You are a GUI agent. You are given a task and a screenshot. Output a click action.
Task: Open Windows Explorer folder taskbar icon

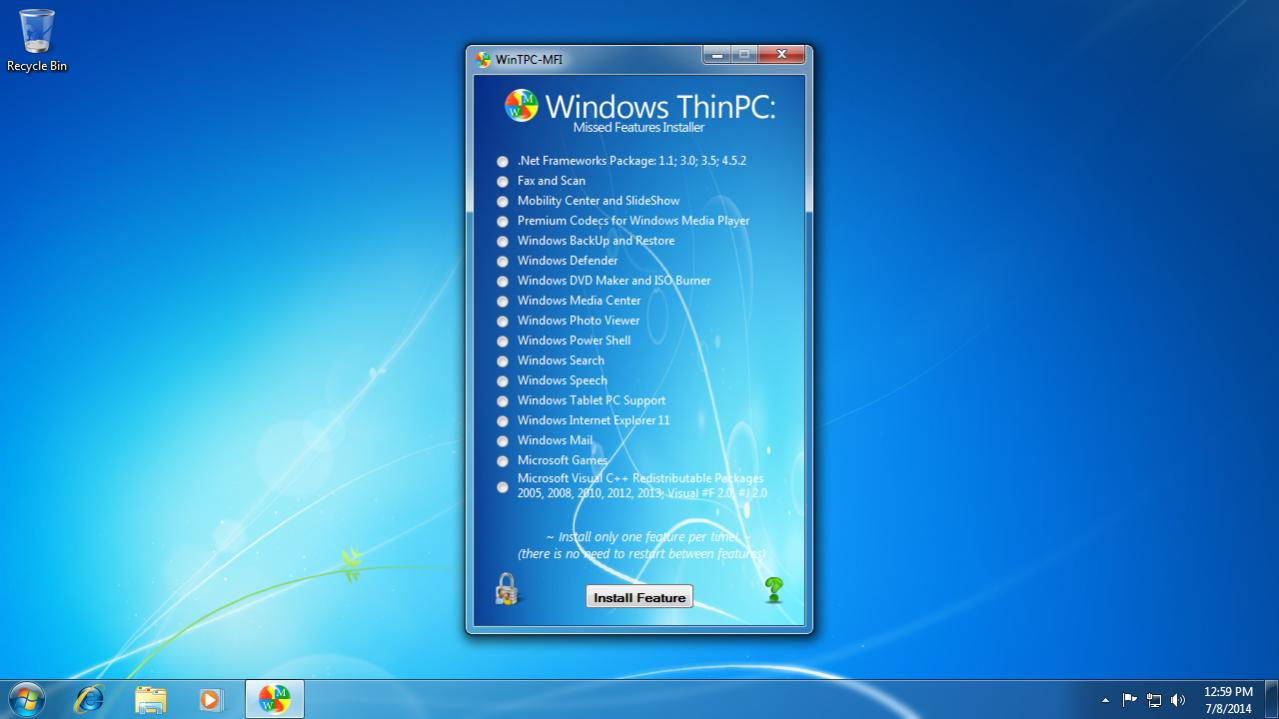tap(150, 699)
